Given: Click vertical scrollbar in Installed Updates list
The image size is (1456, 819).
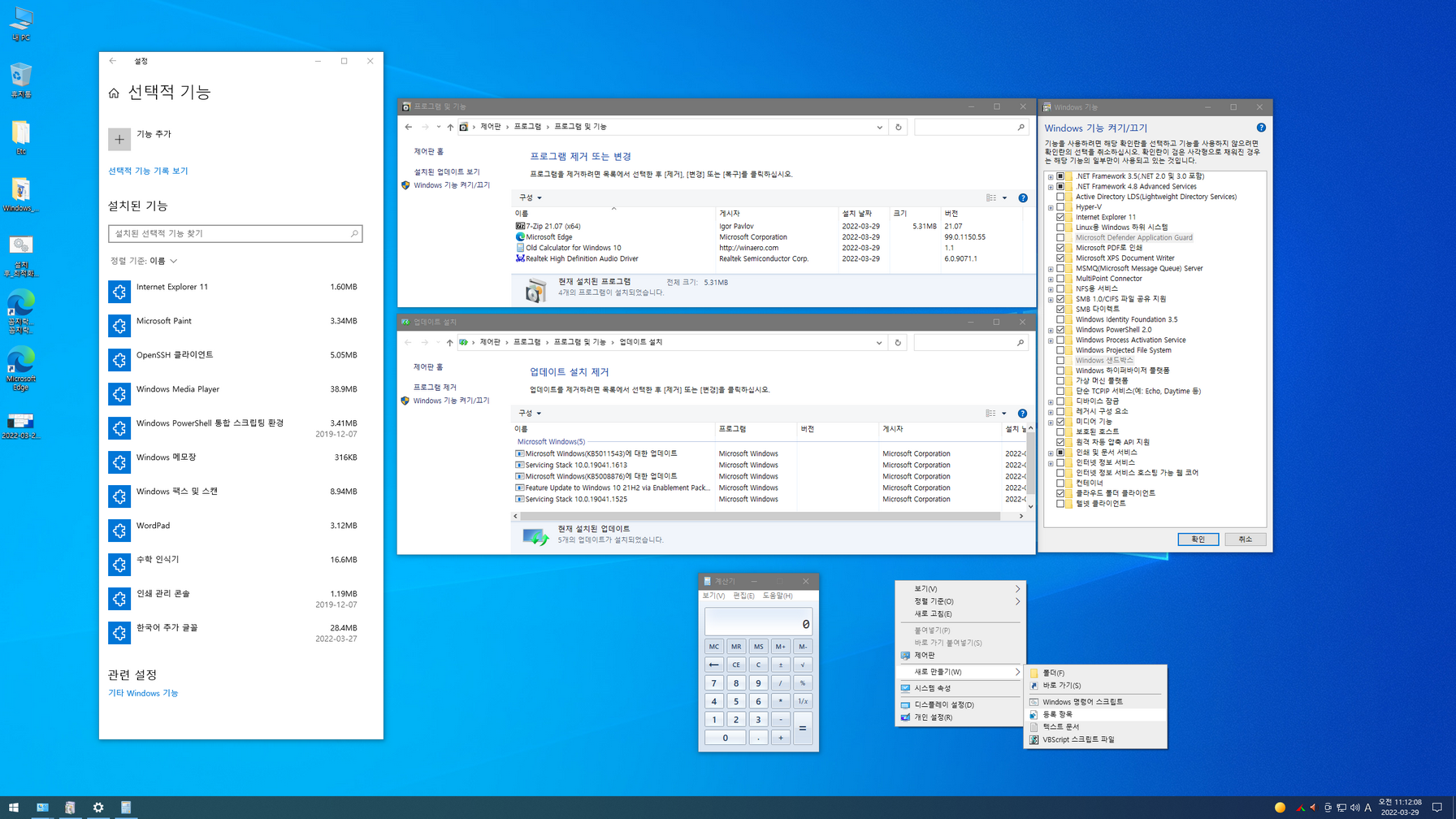Looking at the screenshot, I should pyautogui.click(x=1030, y=461).
